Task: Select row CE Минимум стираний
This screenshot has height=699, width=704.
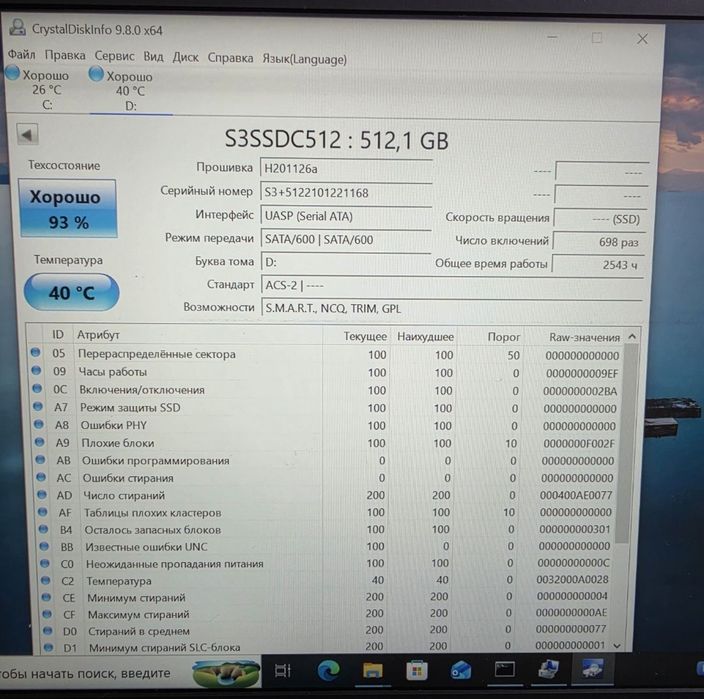Action: point(326,597)
